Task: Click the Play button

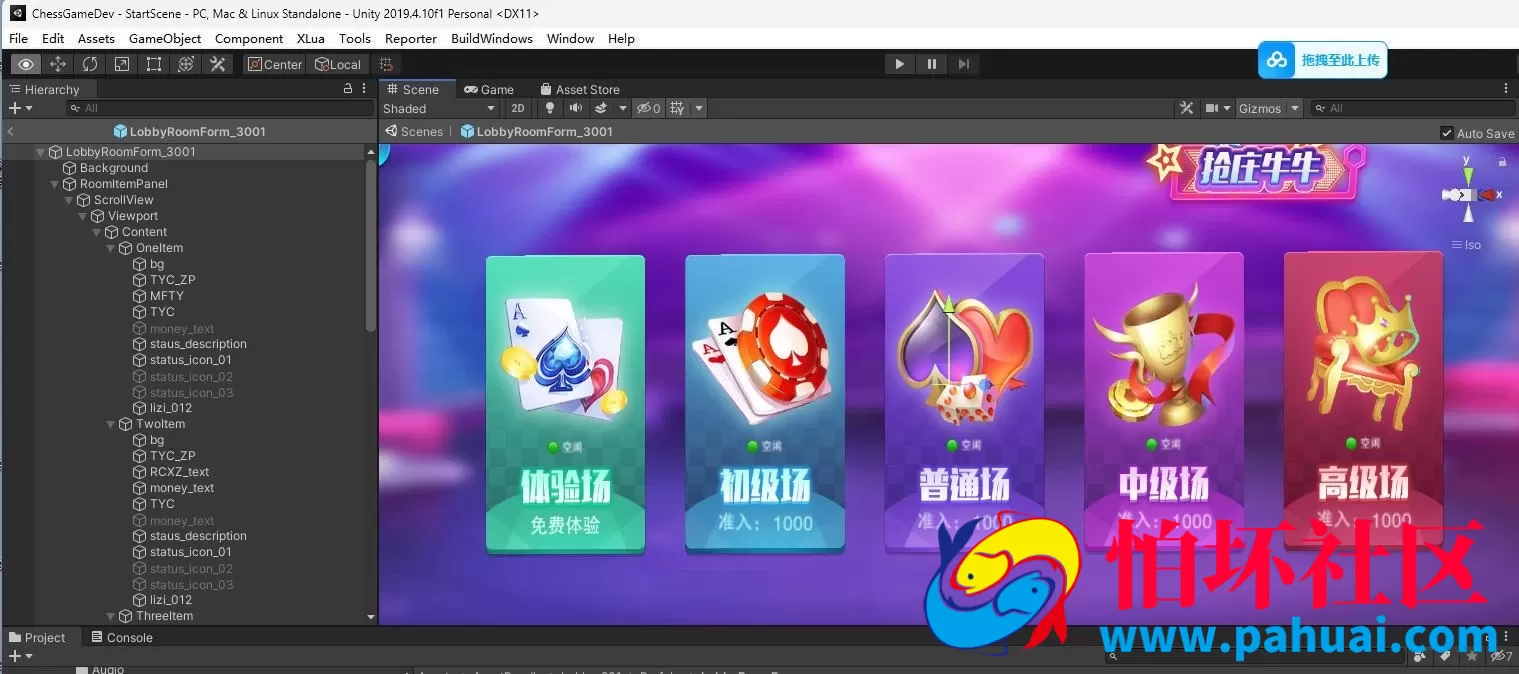Action: [x=900, y=64]
